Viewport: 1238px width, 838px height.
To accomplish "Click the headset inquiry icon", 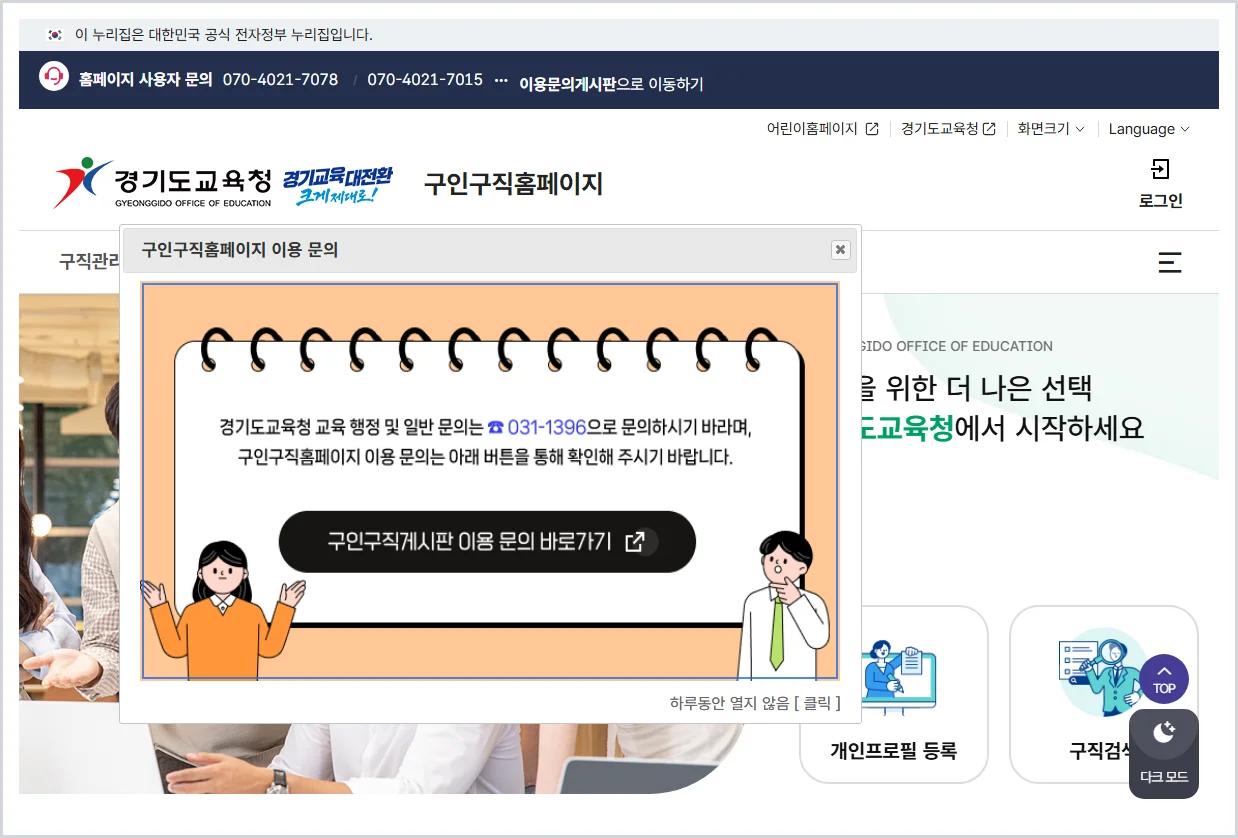I will click(54, 76).
